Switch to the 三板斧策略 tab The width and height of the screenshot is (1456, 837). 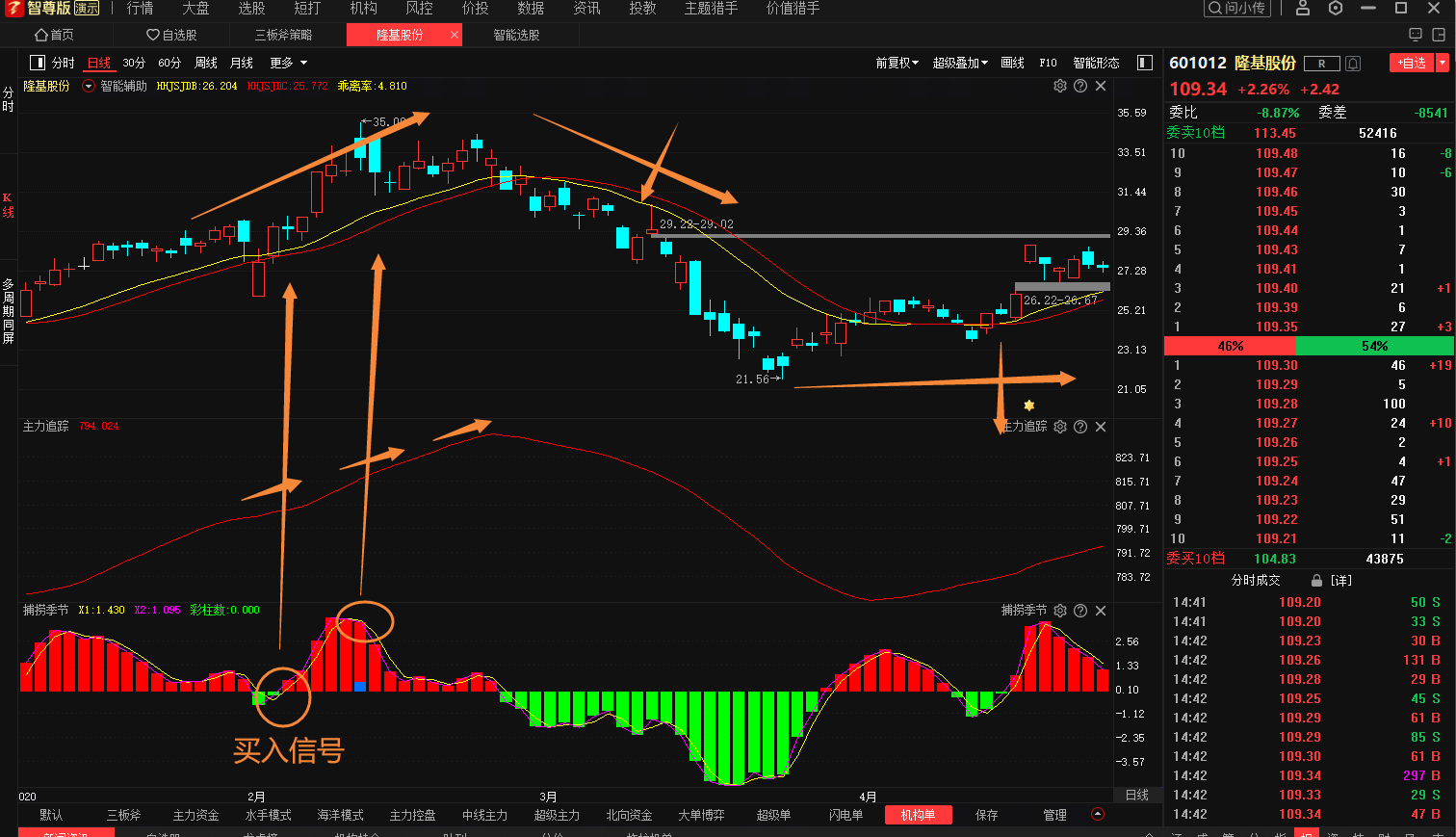coord(283,35)
